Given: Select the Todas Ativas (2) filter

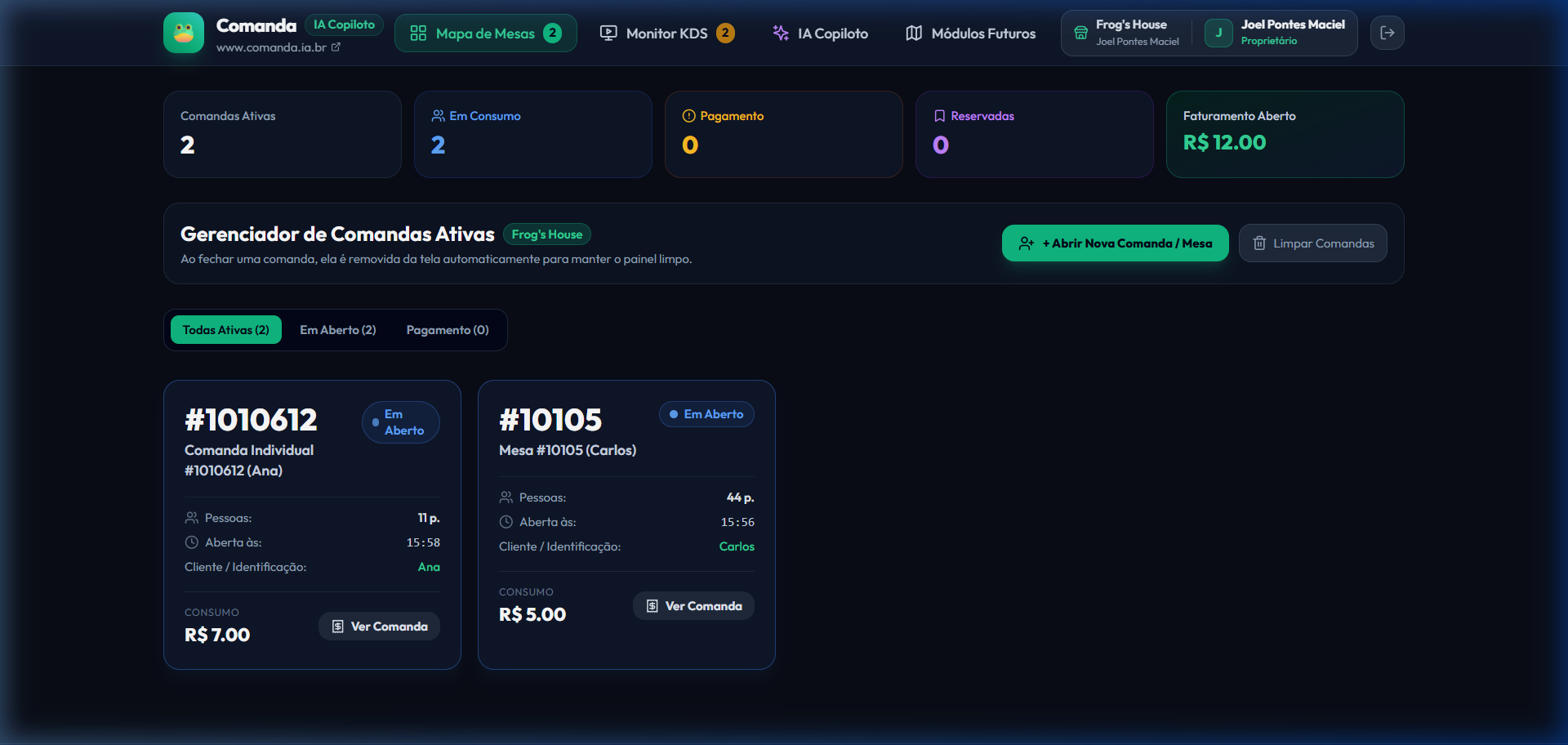Looking at the screenshot, I should coord(226,330).
